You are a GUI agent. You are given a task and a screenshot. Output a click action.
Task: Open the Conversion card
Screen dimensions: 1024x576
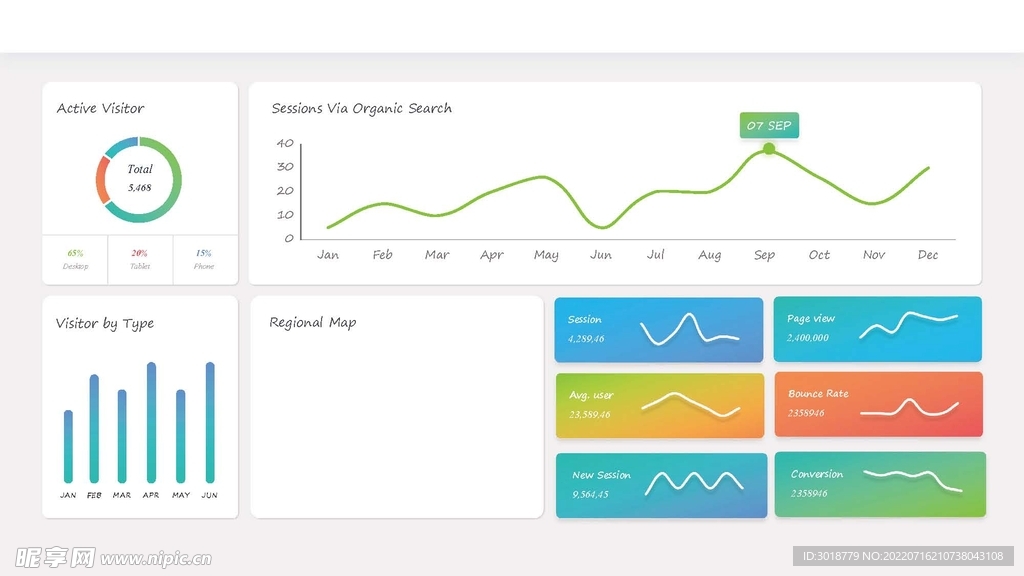[x=879, y=484]
